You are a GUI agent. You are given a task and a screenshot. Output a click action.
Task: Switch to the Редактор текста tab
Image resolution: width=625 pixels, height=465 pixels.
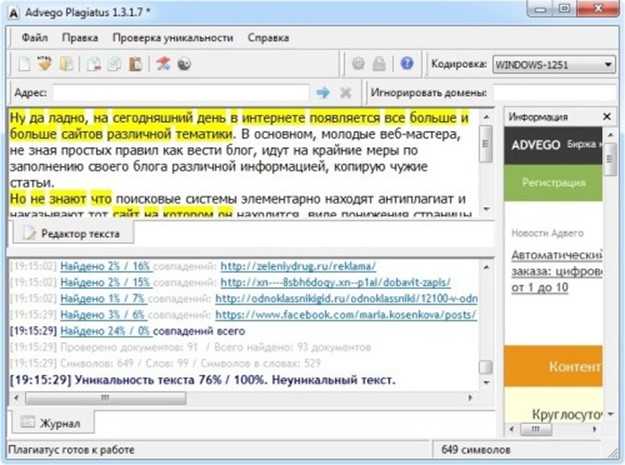[73, 233]
